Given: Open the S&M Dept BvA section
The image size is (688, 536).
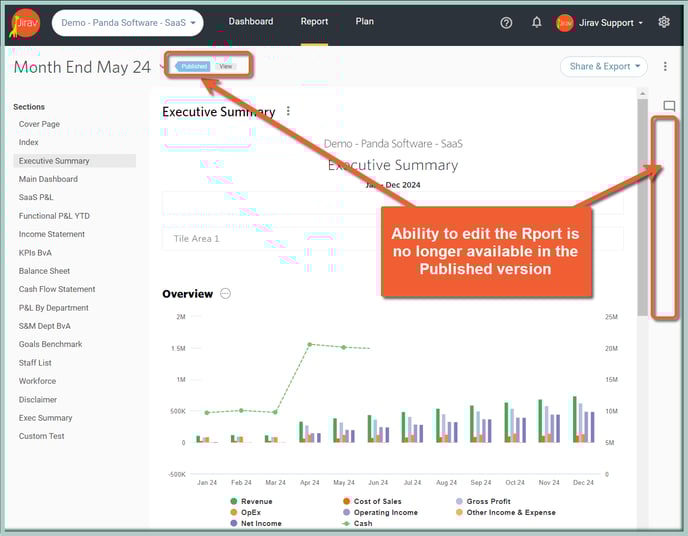Looking at the screenshot, I should (44, 326).
